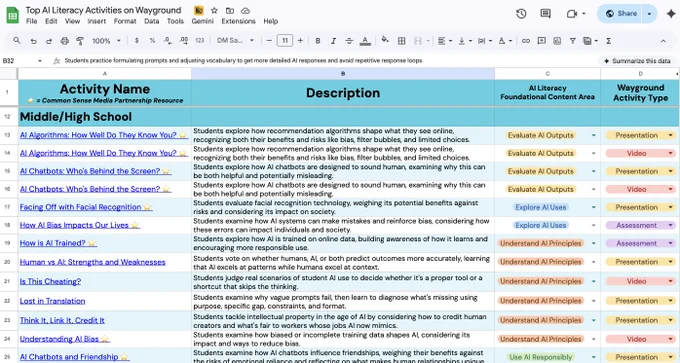
Task: Open the Lost in Translation link
Action: 52,301
